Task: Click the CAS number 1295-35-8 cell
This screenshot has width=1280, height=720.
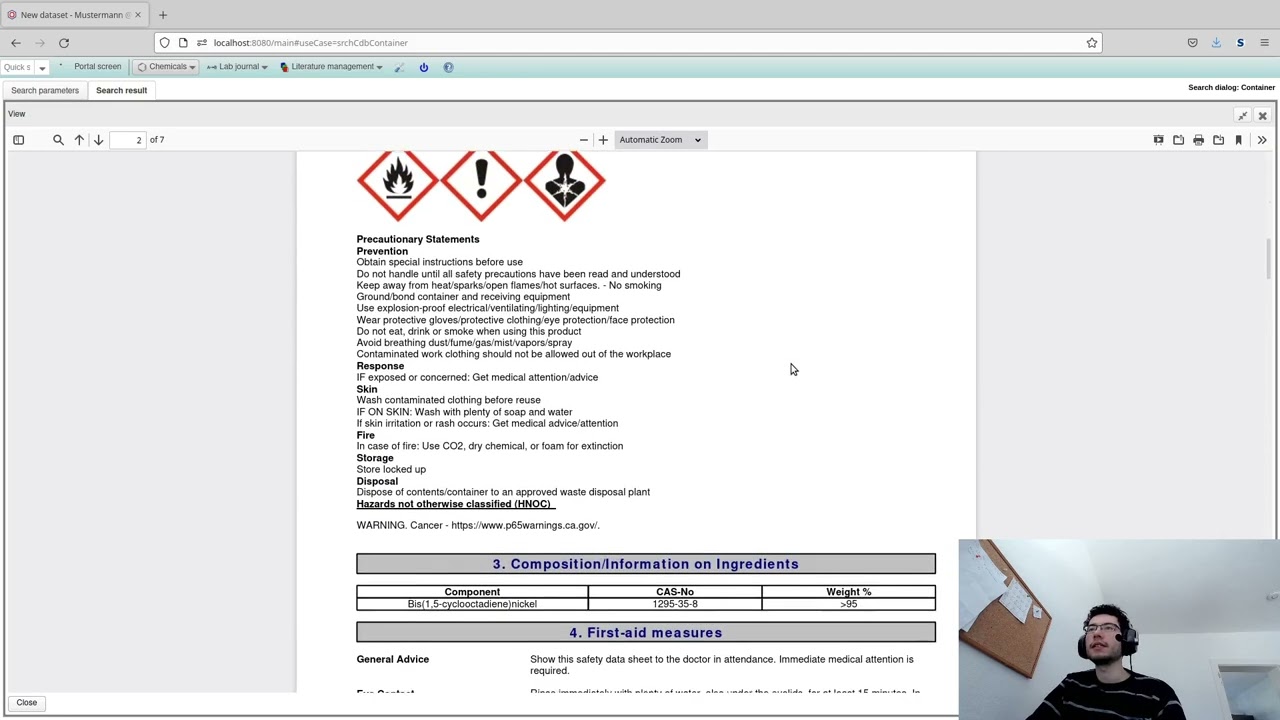Action: point(675,604)
